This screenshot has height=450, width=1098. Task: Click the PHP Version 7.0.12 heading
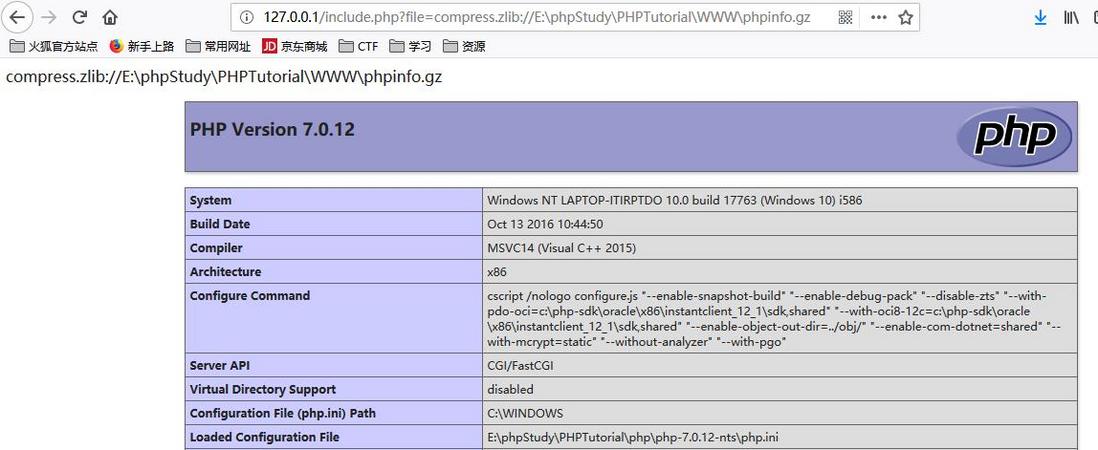[272, 130]
